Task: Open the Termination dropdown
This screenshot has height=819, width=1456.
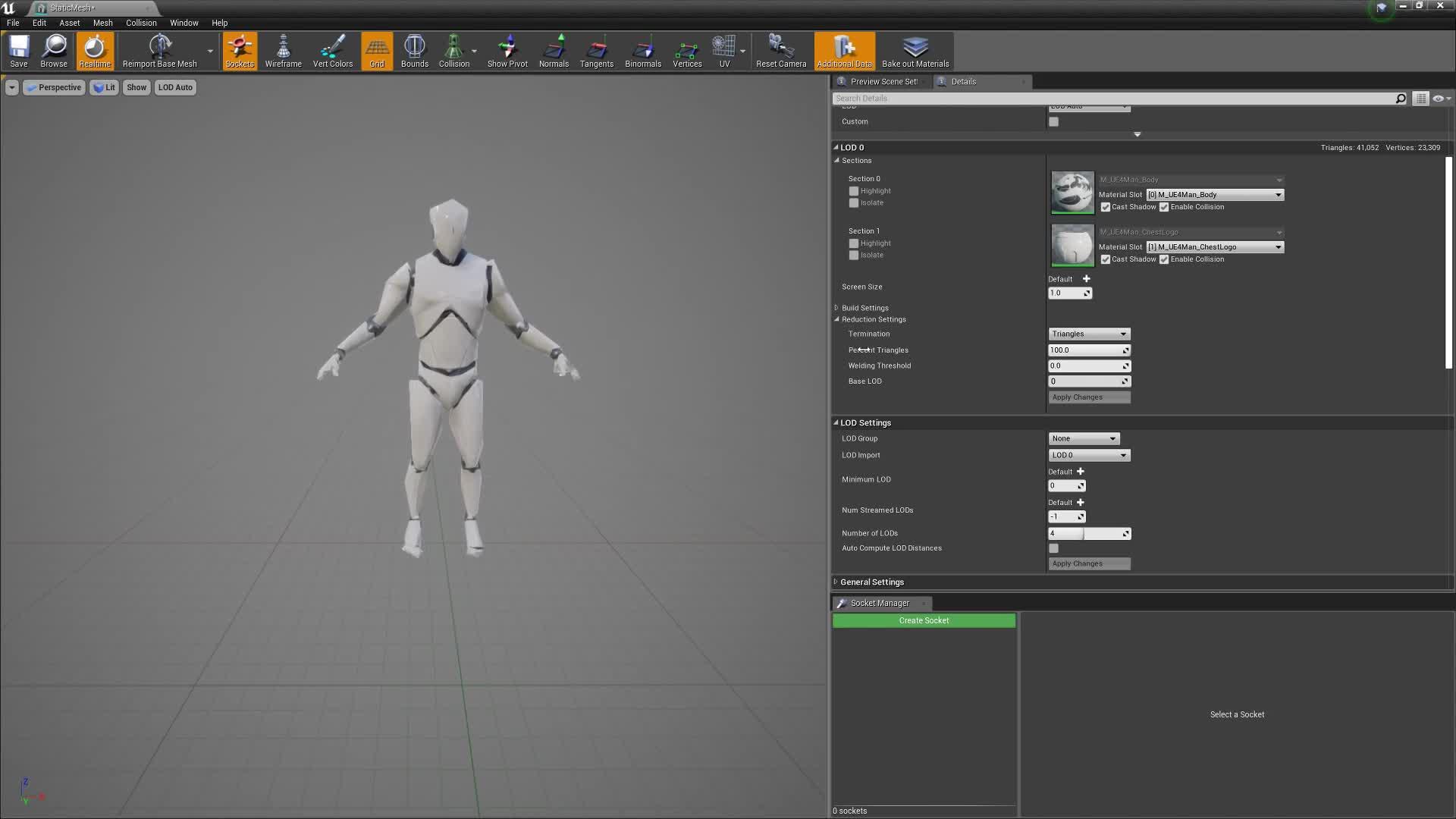Action: click(x=1089, y=334)
